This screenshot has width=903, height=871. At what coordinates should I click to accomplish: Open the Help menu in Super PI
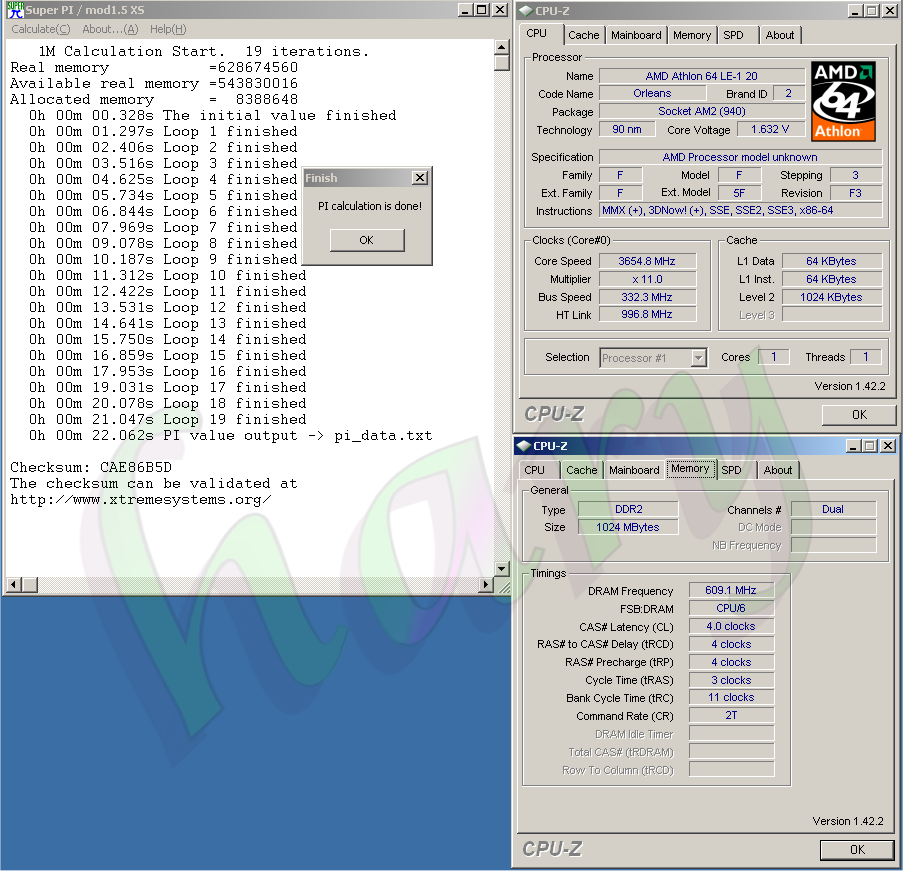pos(168,29)
